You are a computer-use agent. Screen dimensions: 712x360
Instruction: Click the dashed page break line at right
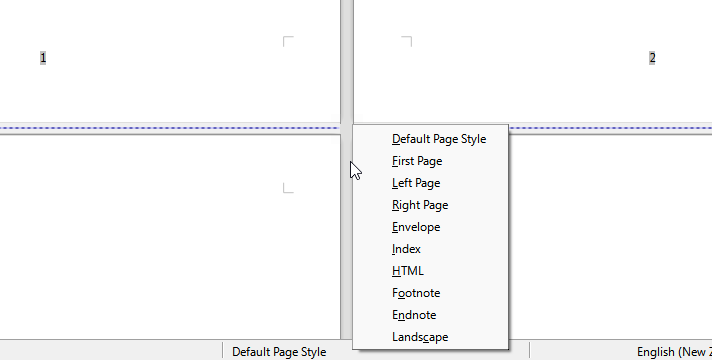tap(610, 128)
